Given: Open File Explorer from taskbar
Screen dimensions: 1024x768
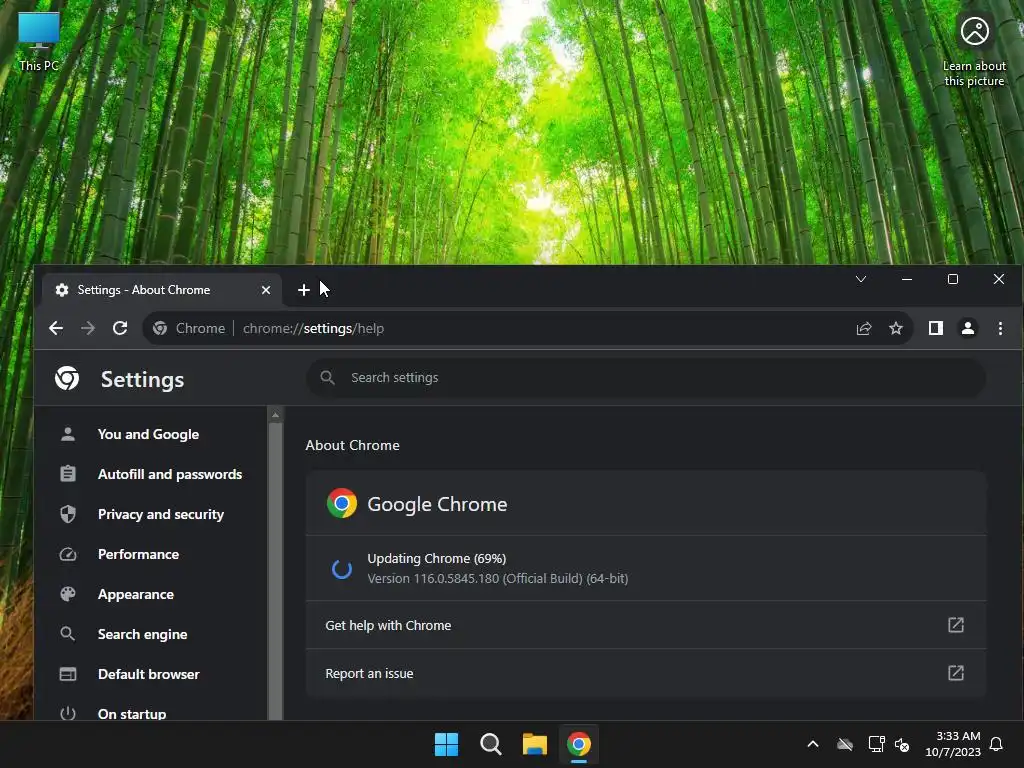Looking at the screenshot, I should [x=534, y=744].
